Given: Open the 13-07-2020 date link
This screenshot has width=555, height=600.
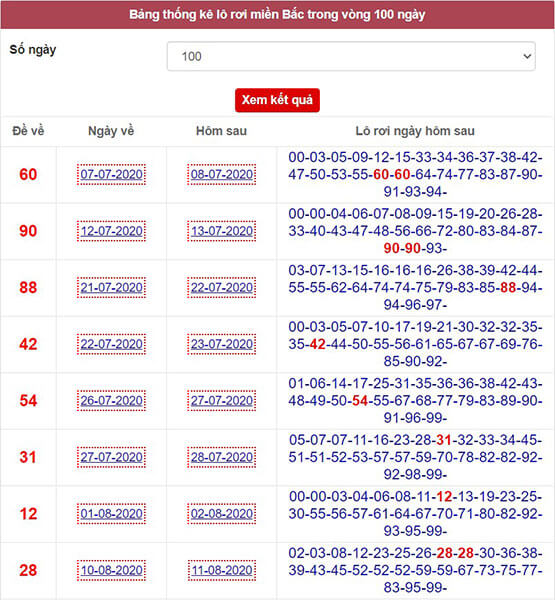Looking at the screenshot, I should point(222,231).
